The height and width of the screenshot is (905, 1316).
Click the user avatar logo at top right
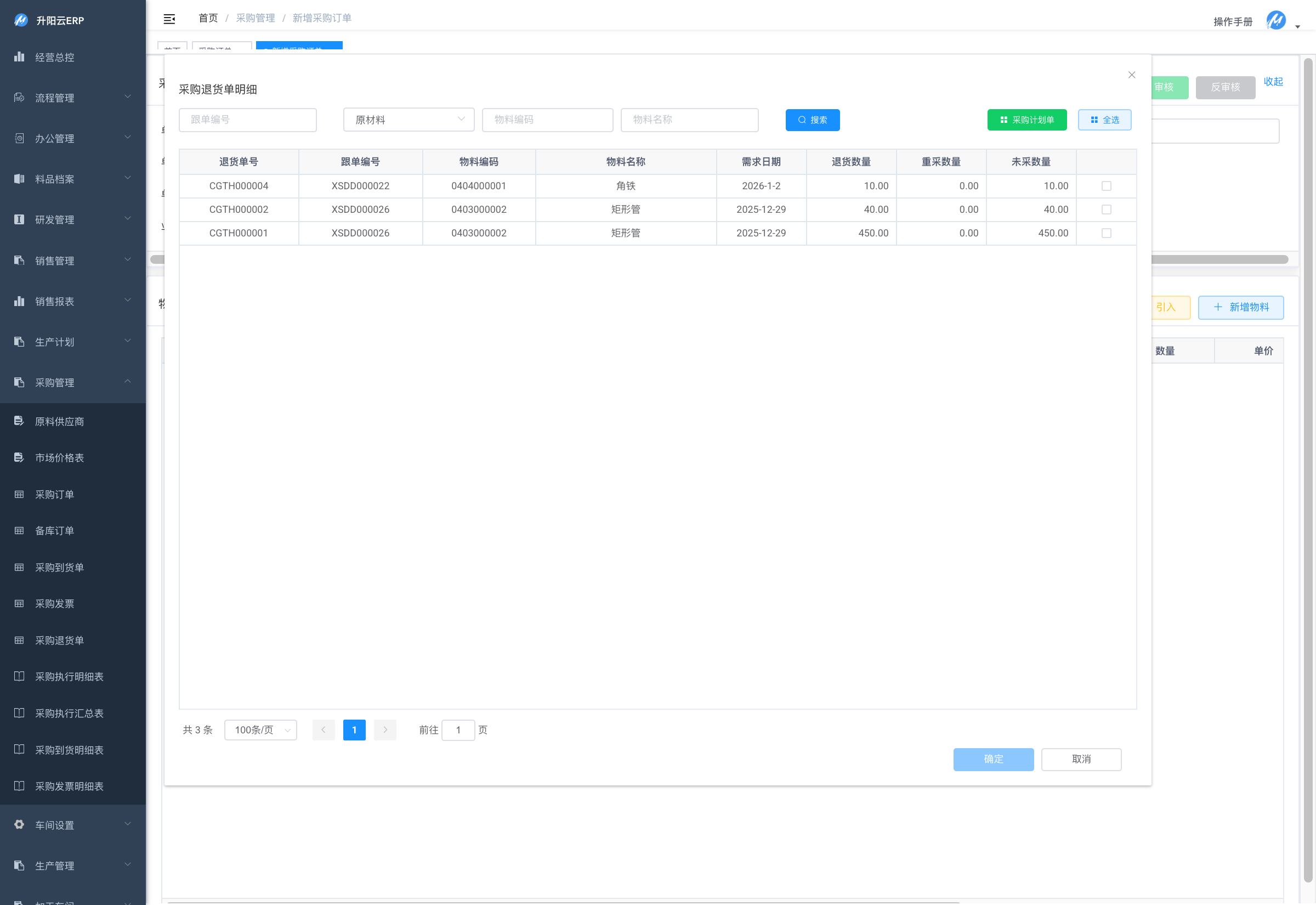point(1276,20)
